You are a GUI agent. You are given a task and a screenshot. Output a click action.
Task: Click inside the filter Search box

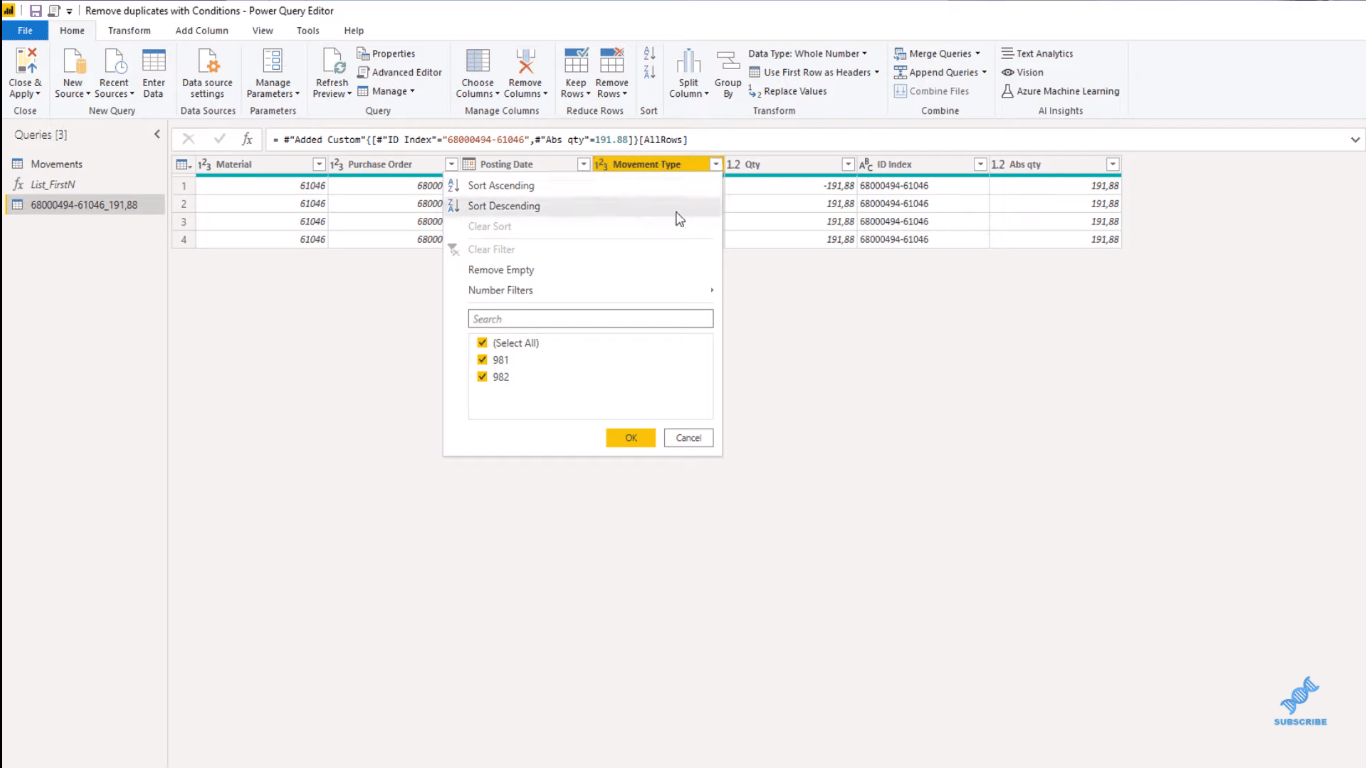(x=591, y=319)
